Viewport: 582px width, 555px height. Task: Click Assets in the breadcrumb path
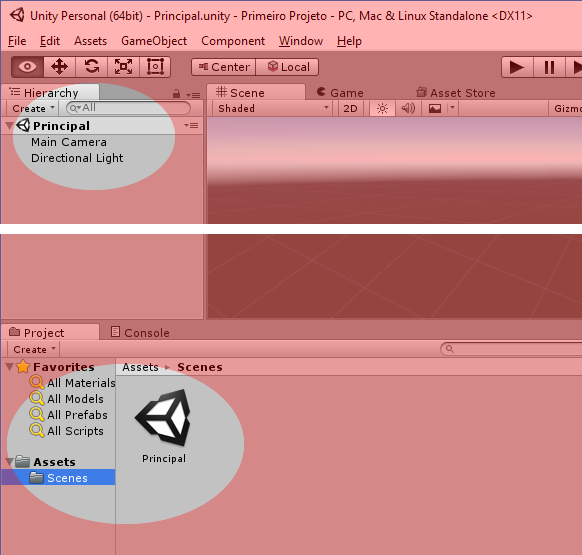(140, 367)
